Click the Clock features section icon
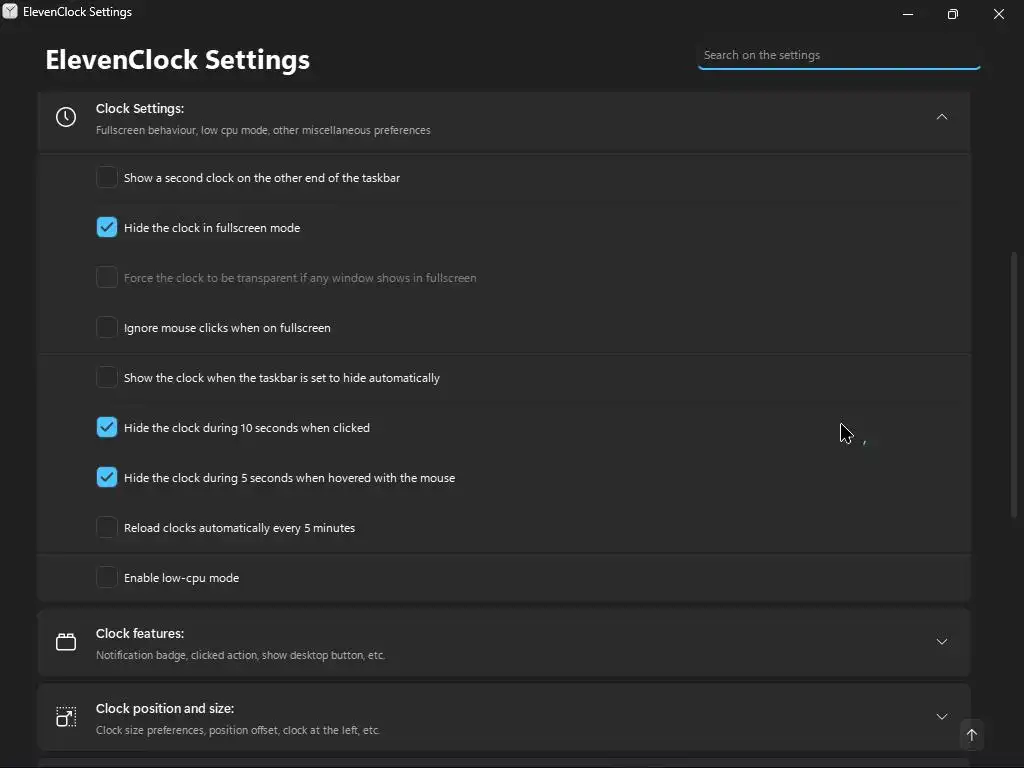The width and height of the screenshot is (1024, 768). (66, 642)
